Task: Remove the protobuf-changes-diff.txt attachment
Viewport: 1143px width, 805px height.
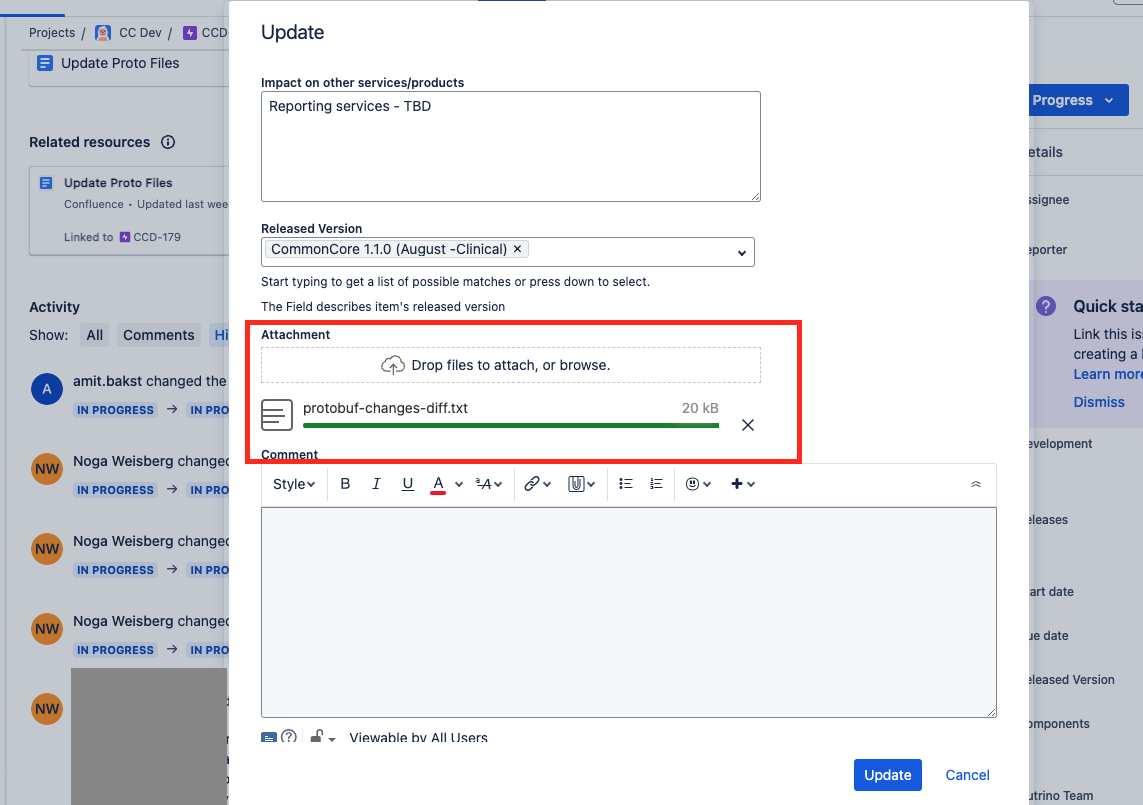Action: [748, 425]
